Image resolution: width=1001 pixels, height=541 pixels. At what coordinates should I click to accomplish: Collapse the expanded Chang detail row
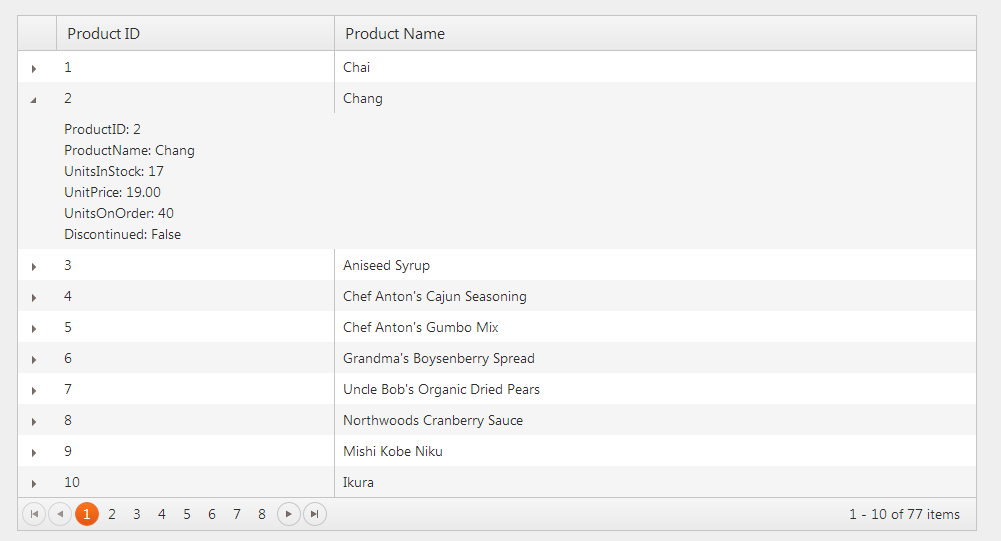point(34,100)
